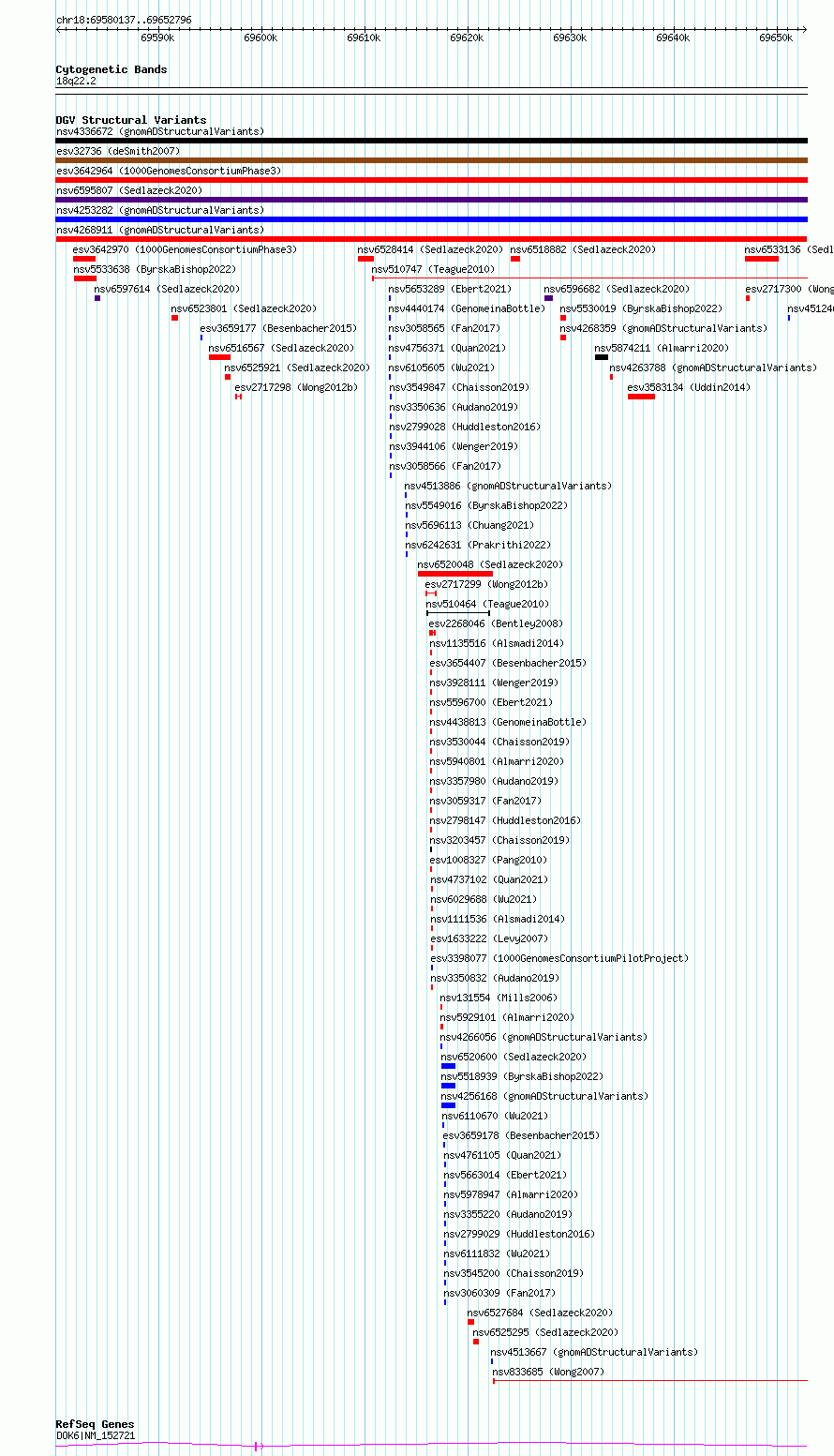Open nsv4440174 (GenomeinaBottle) label
The height and width of the screenshot is (1456, 834).
(467, 308)
